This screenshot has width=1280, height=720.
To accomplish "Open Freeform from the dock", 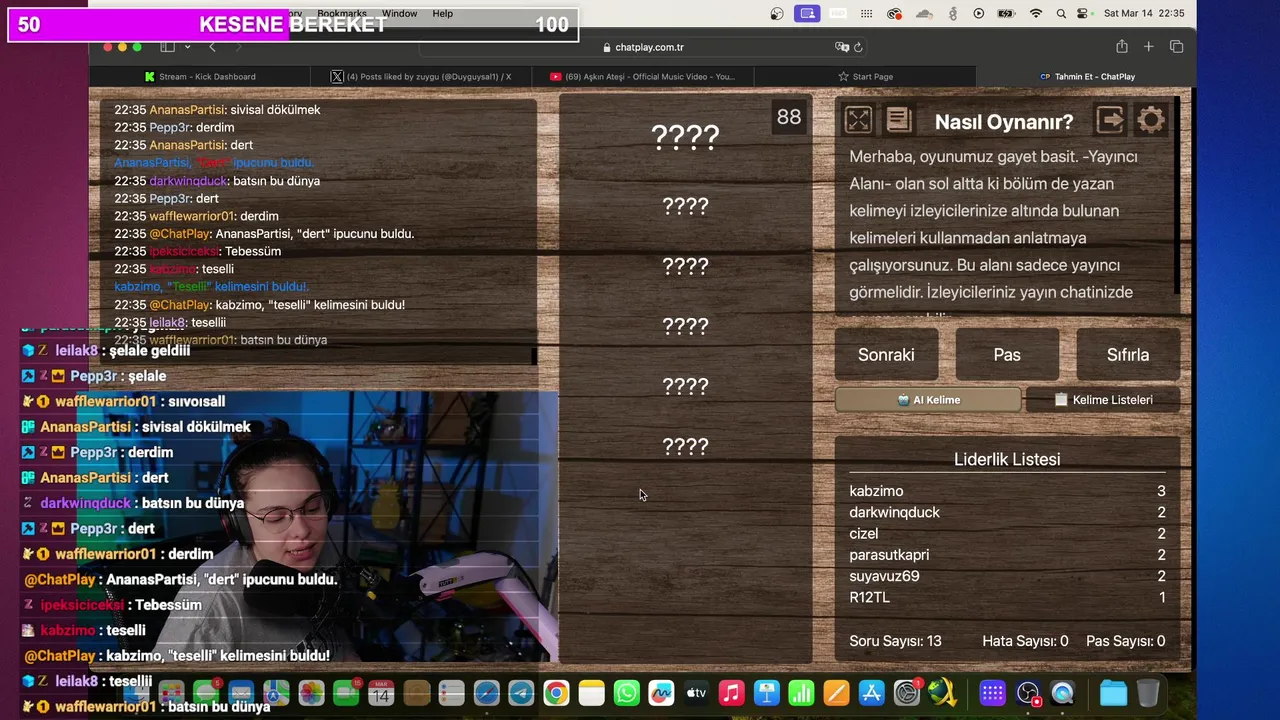I will coord(661,693).
